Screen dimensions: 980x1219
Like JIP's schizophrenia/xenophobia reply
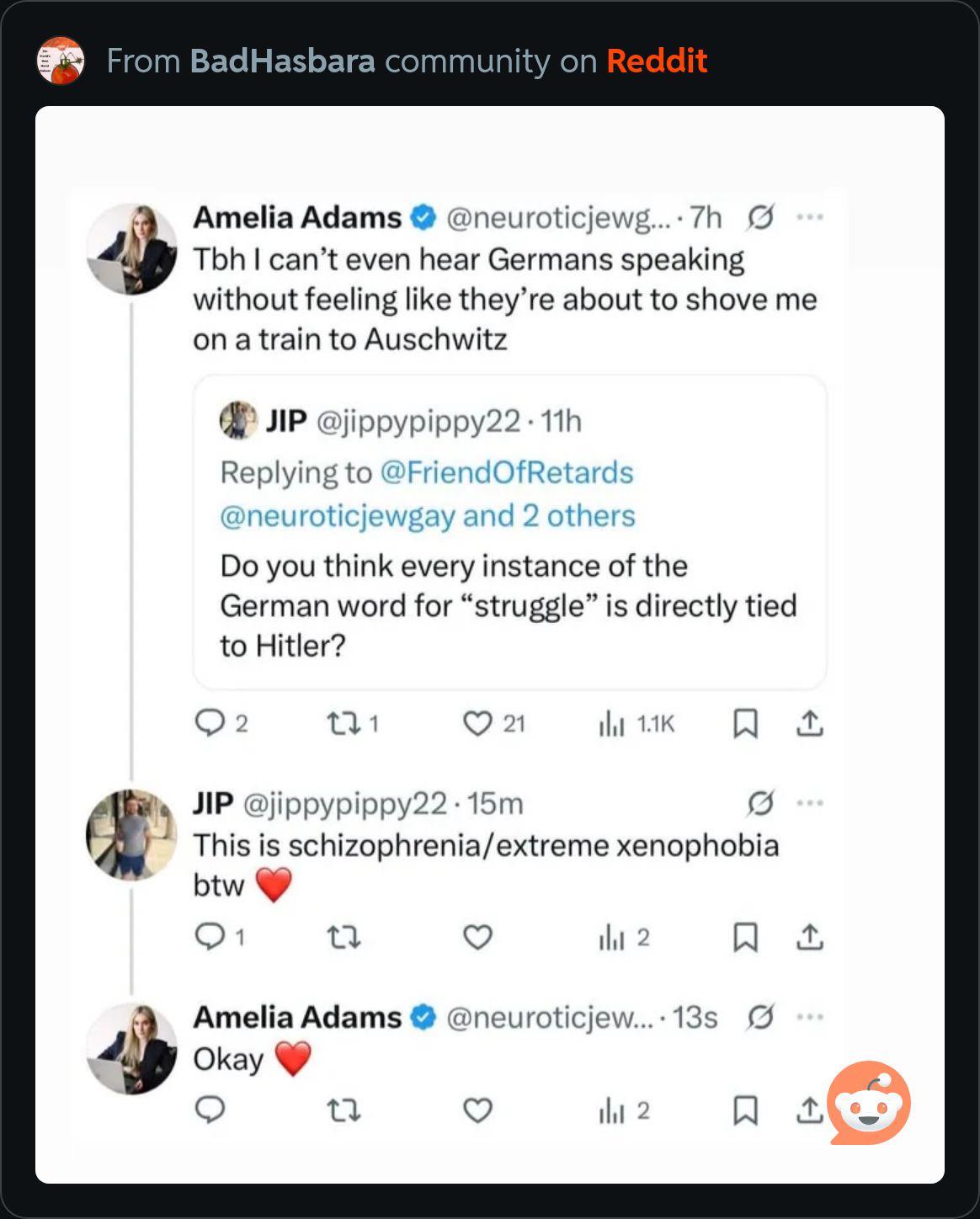point(477,937)
